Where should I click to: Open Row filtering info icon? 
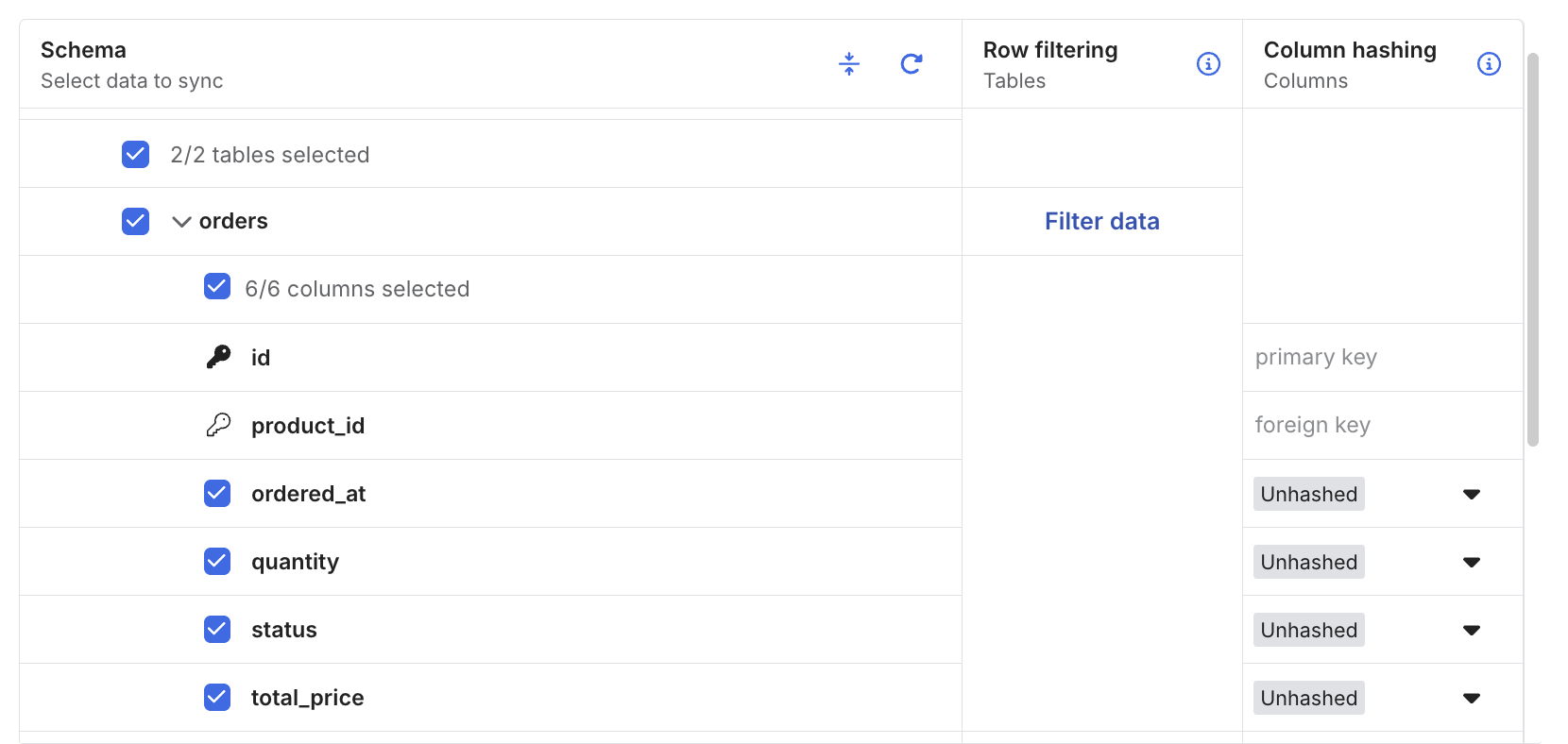coord(1208,63)
